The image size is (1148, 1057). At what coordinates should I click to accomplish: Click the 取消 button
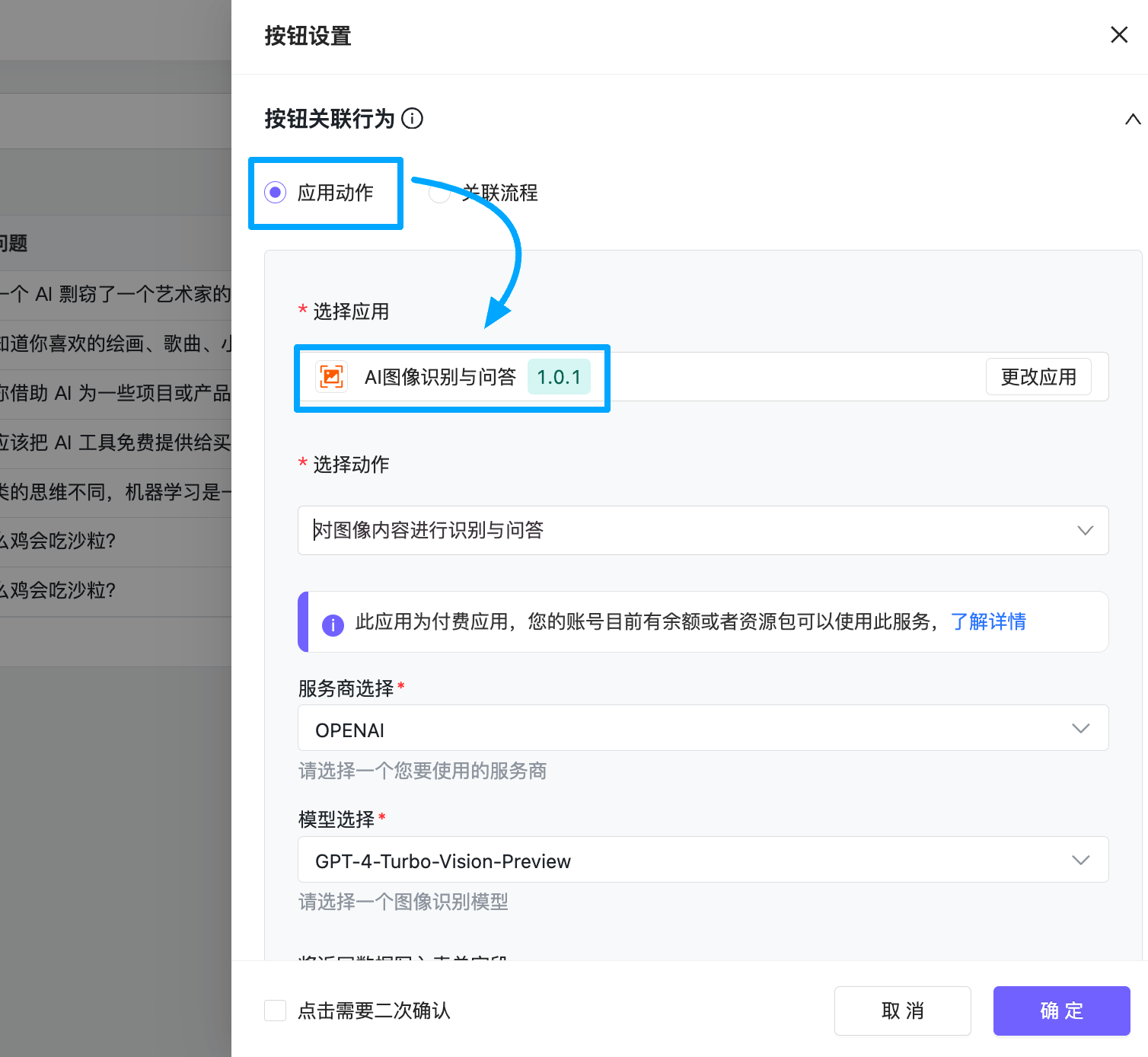pos(902,1011)
